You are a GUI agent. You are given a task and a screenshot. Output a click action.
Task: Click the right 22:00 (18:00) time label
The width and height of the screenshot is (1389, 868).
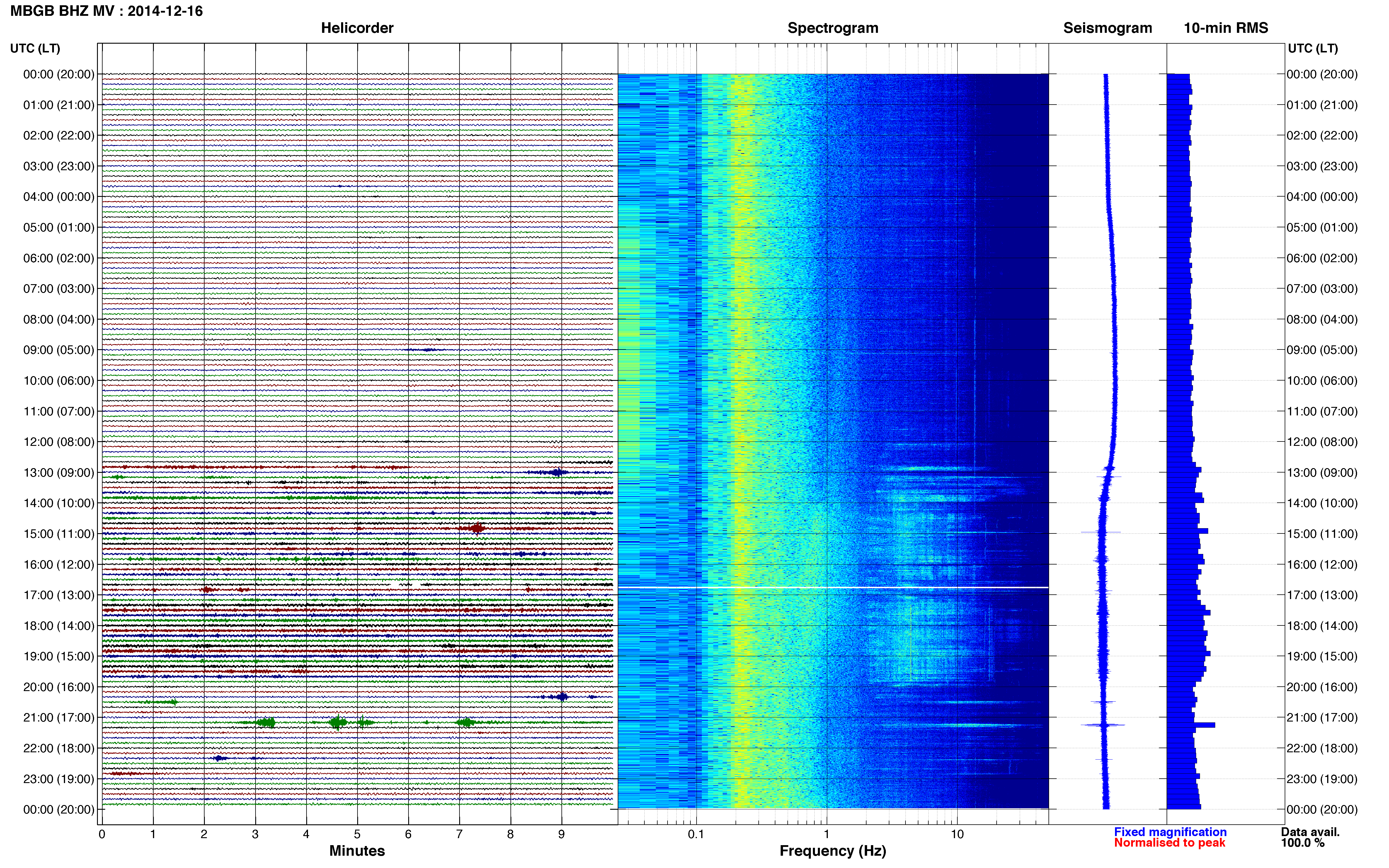tap(1322, 748)
